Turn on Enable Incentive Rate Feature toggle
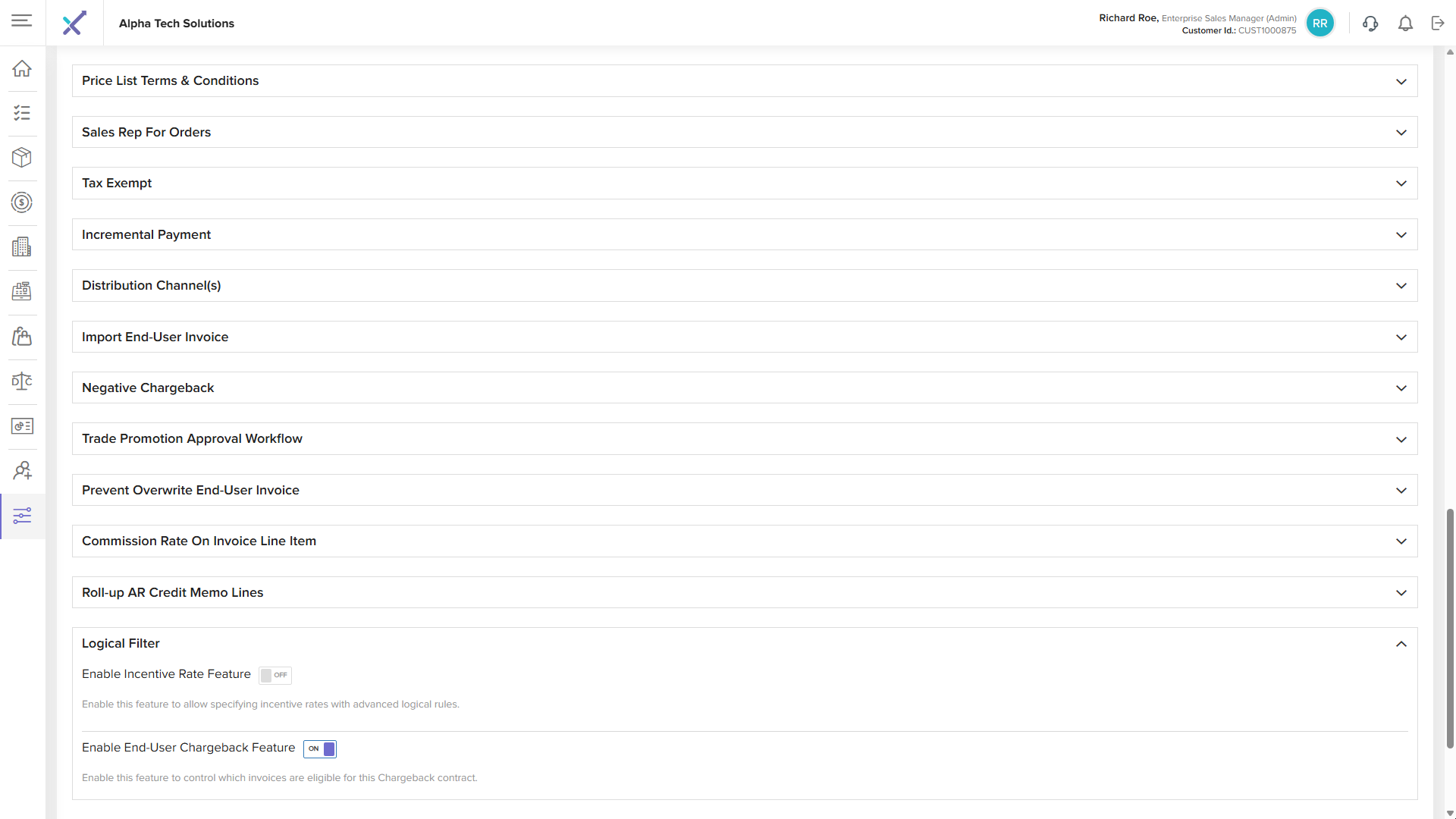 (x=275, y=675)
